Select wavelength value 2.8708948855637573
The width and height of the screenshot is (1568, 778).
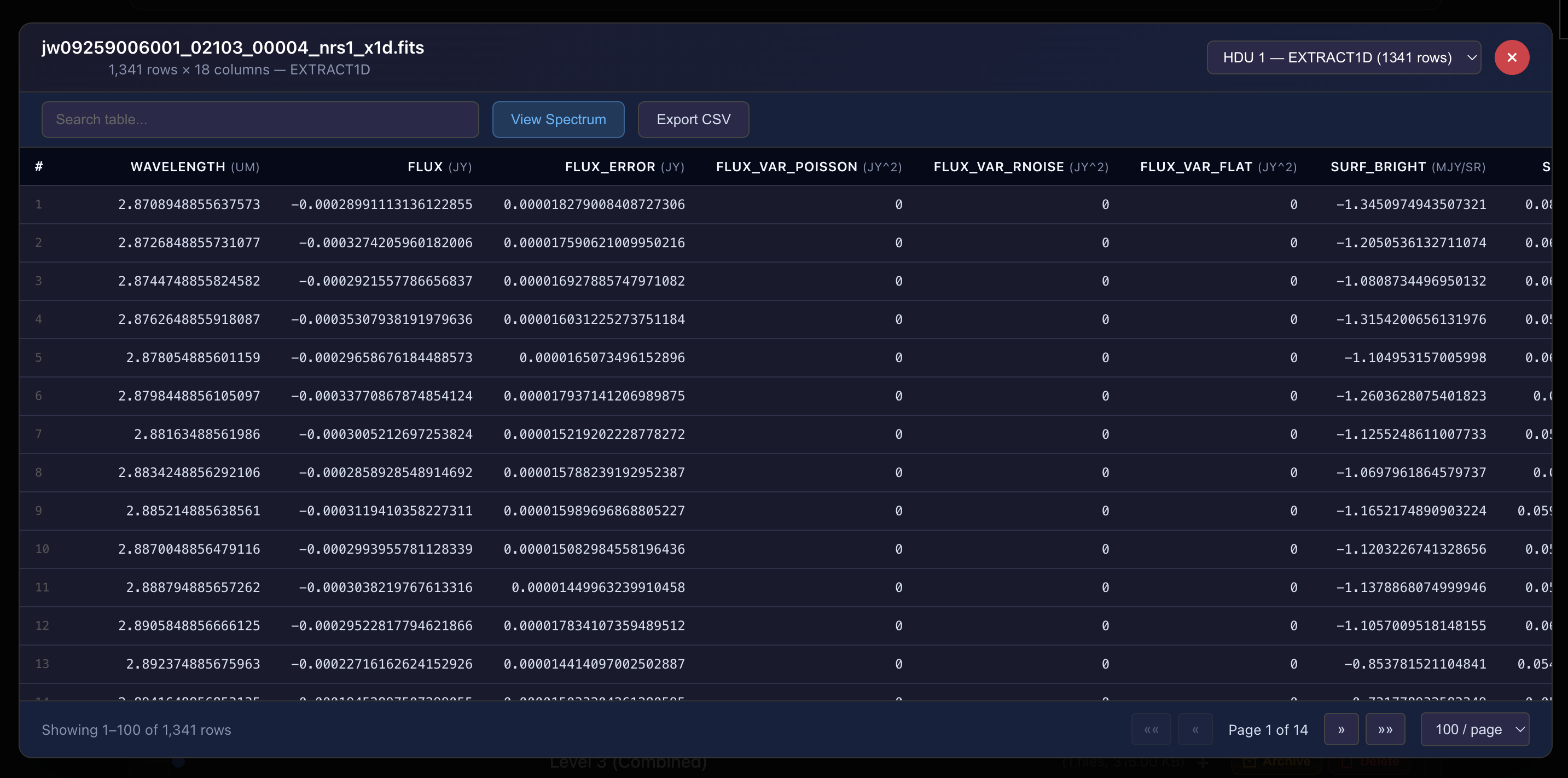click(189, 205)
